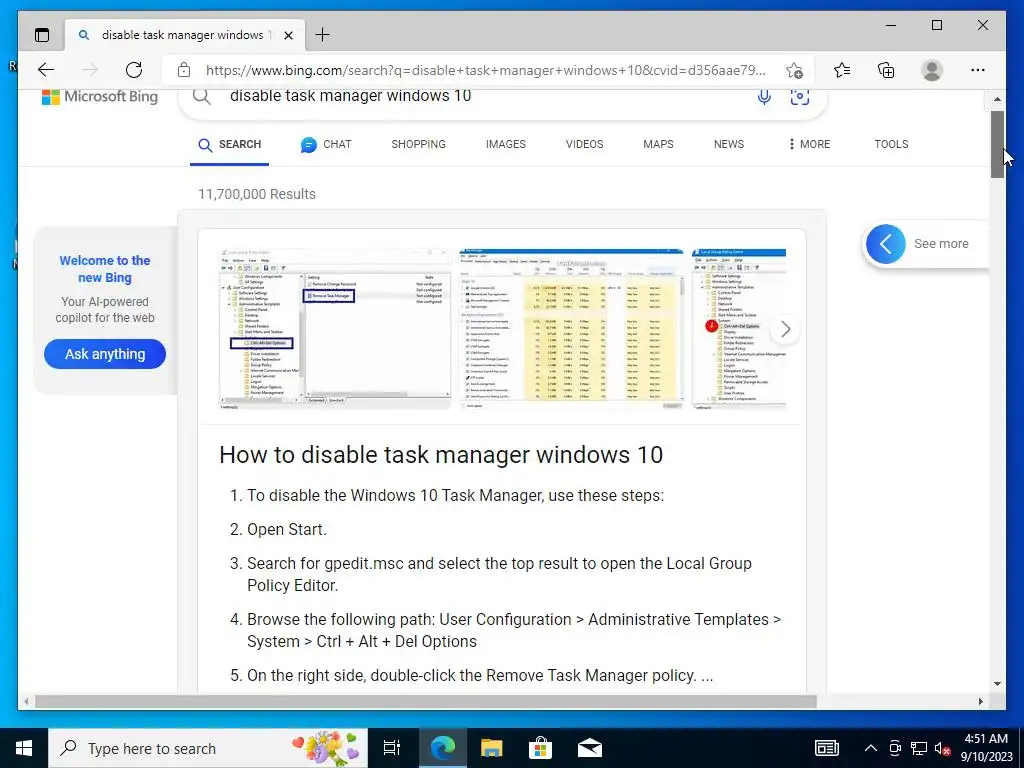Open the SHOPPING results tab
The width and height of the screenshot is (1024, 768).
coord(419,144)
